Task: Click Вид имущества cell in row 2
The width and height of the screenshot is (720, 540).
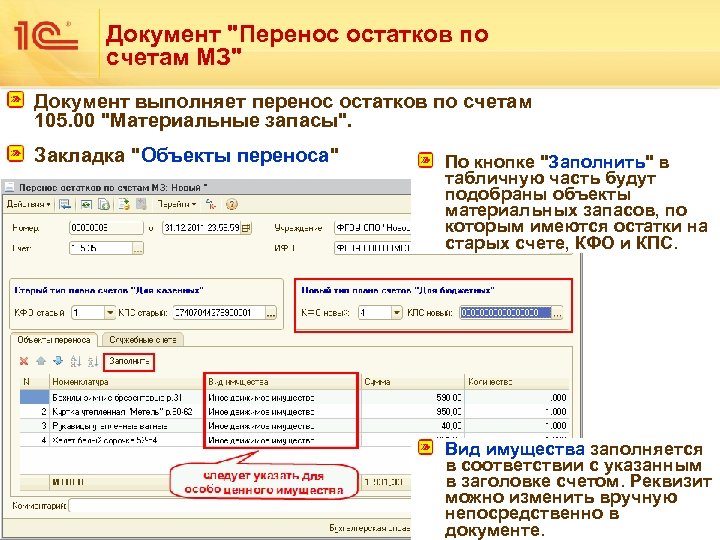Action: (x=281, y=411)
